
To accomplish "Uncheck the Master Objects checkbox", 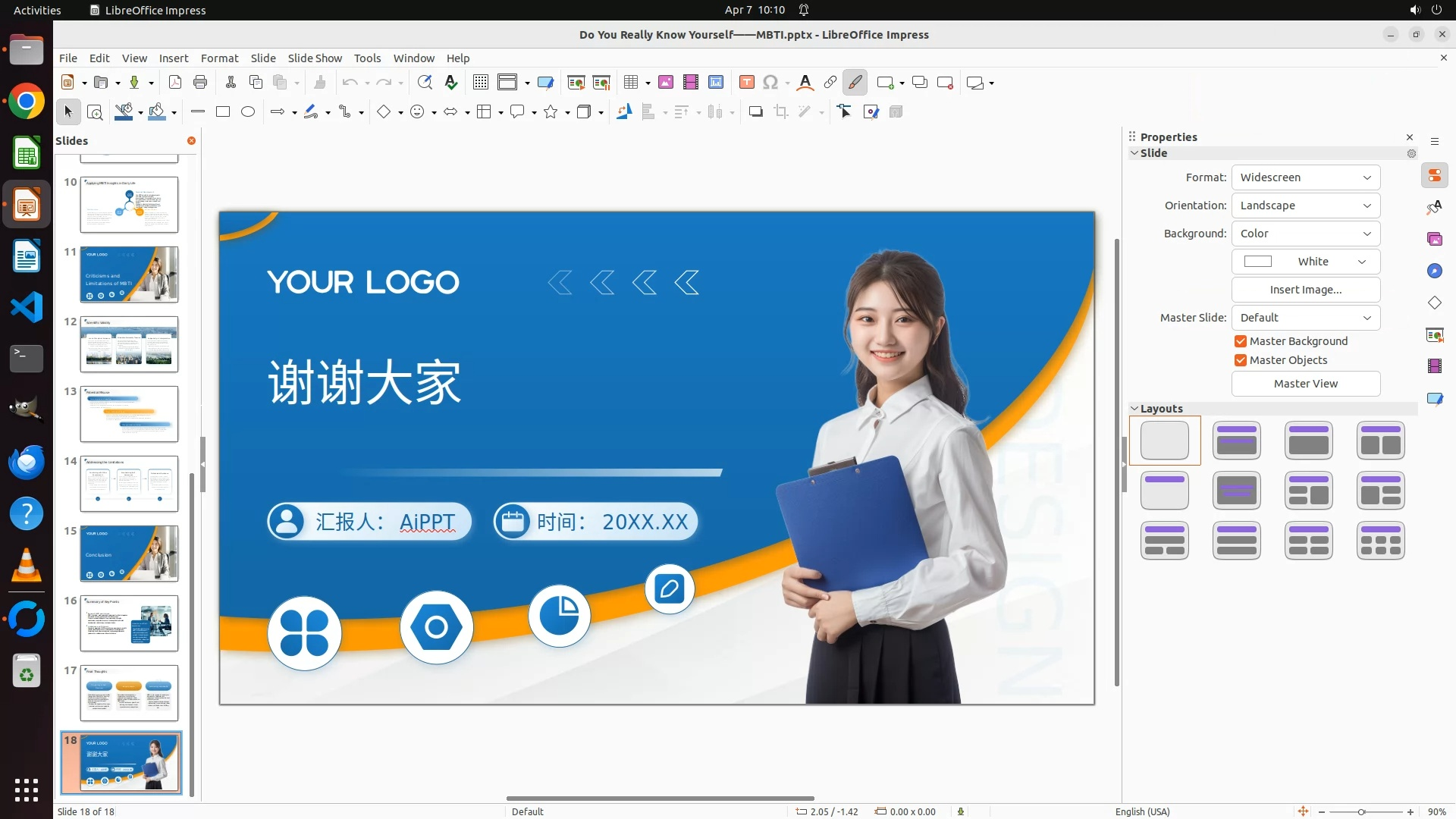I will [x=1241, y=360].
